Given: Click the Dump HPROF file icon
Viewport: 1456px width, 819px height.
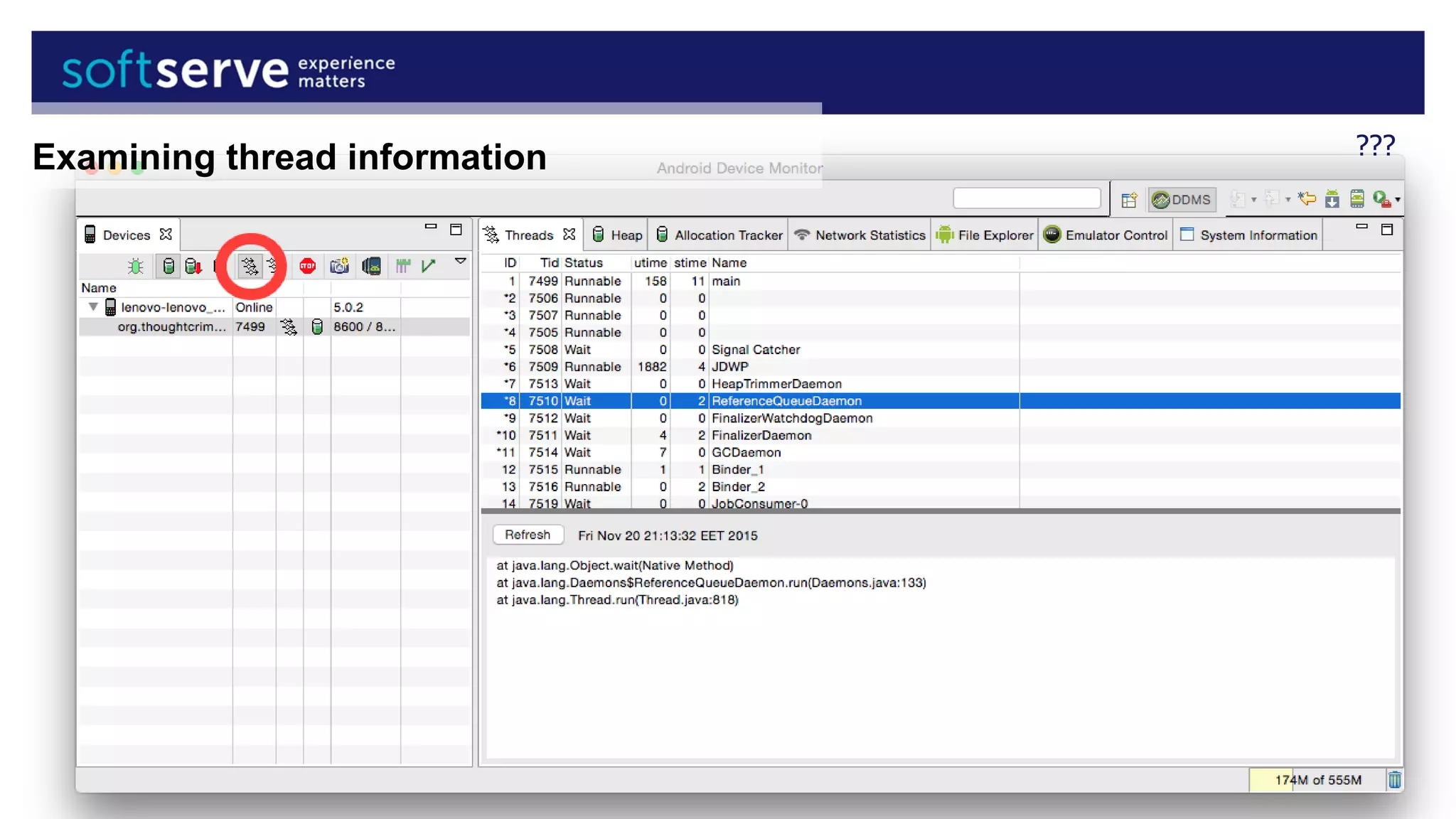Looking at the screenshot, I should [x=193, y=267].
